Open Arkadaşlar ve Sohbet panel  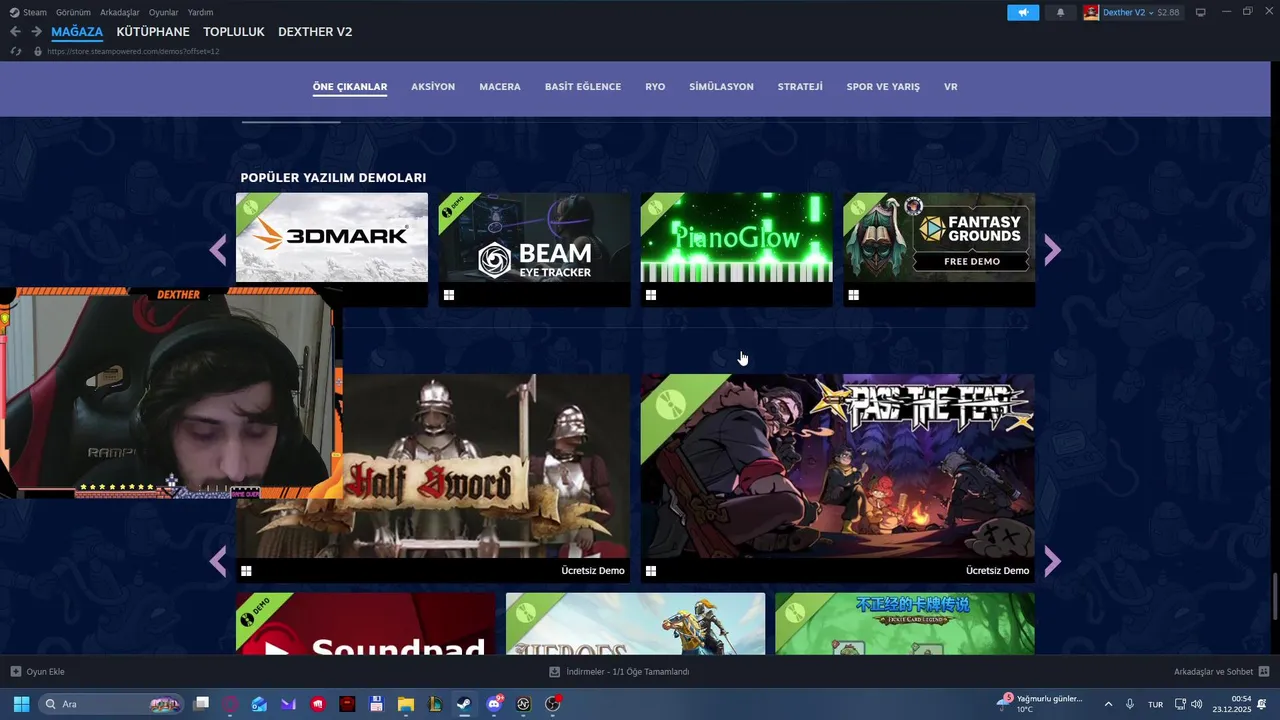[1221, 672]
